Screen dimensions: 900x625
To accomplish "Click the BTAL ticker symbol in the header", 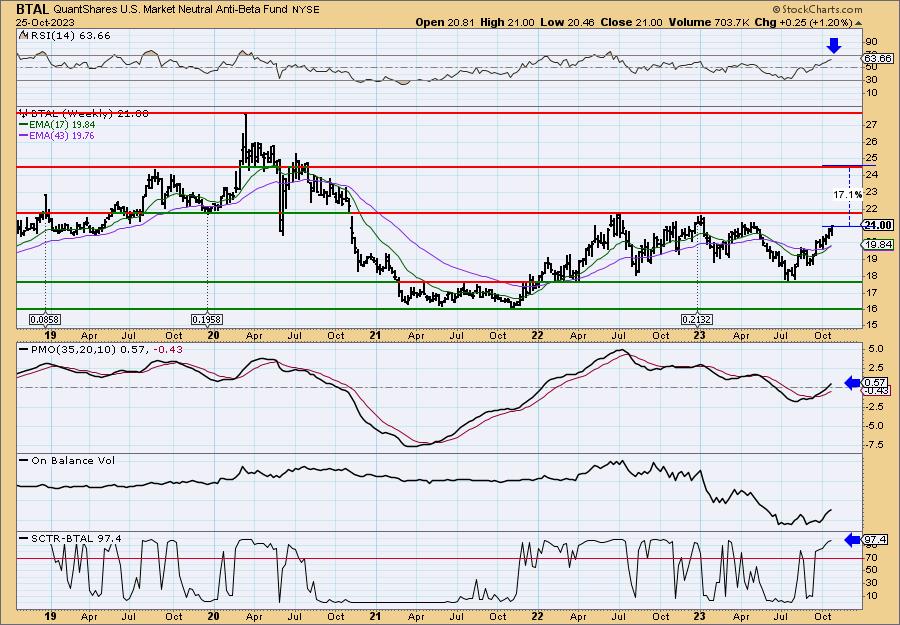I will tap(33, 9).
